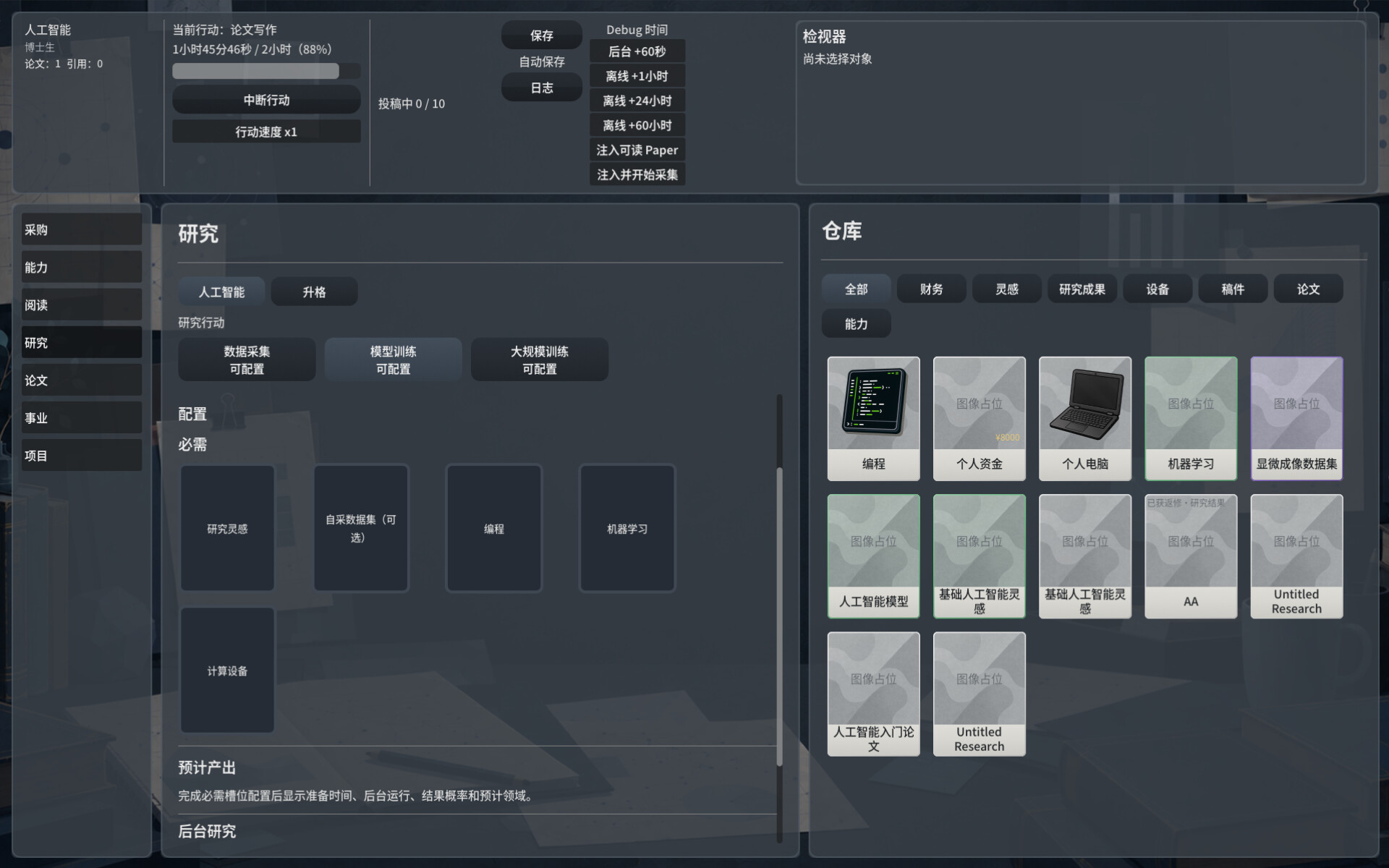Click the 投稿中 0 / 10 text
Image resolution: width=1389 pixels, height=868 pixels.
pos(411,103)
